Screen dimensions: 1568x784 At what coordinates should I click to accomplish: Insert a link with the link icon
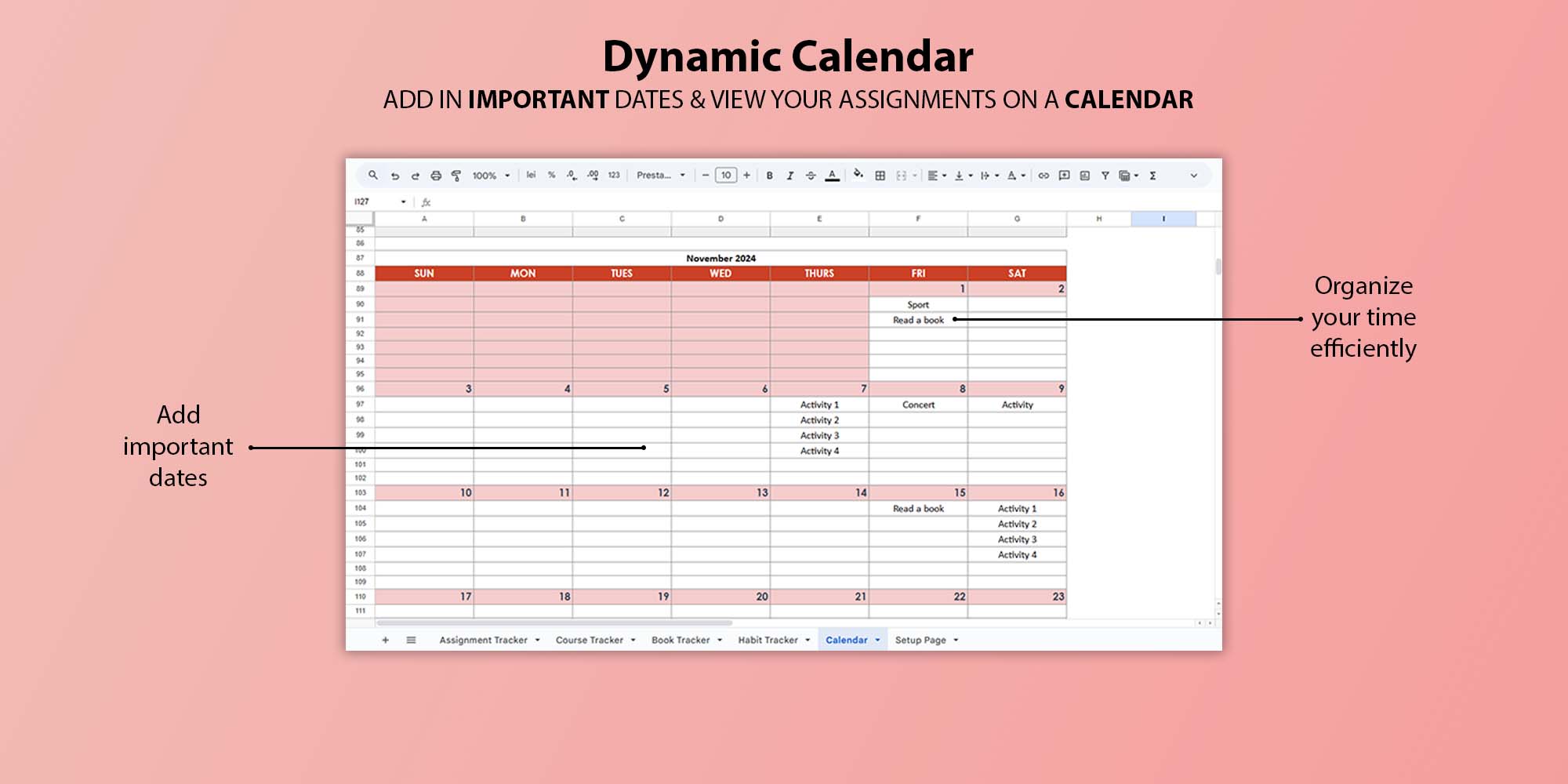(1044, 176)
